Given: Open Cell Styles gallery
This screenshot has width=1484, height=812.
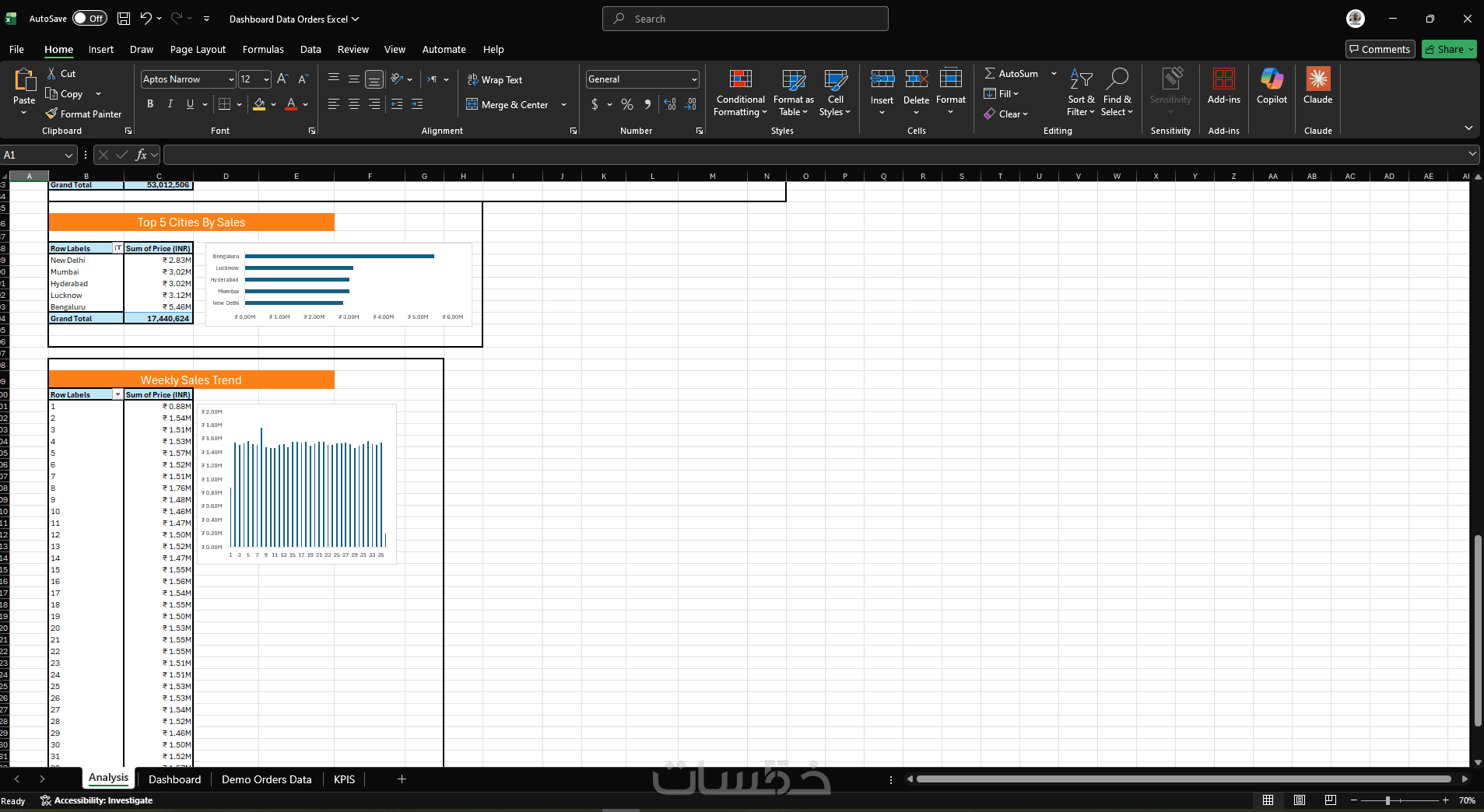Looking at the screenshot, I should tap(836, 93).
